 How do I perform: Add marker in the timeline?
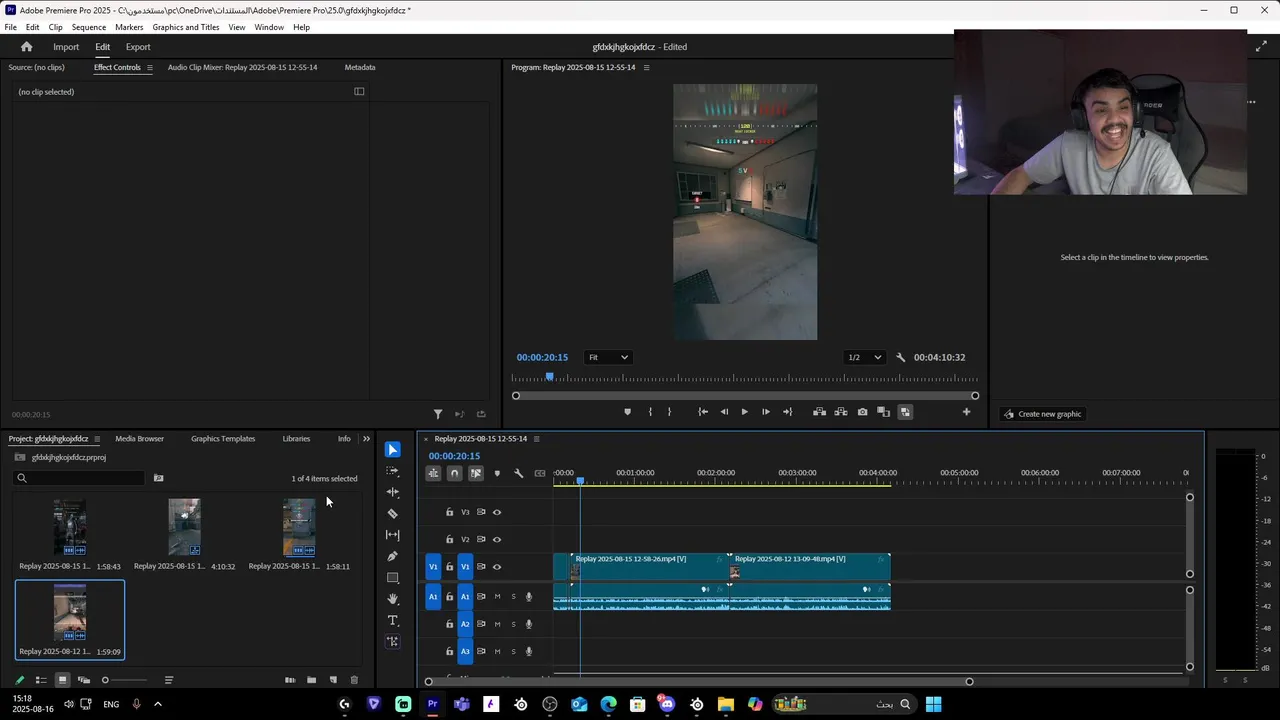pyautogui.click(x=497, y=473)
